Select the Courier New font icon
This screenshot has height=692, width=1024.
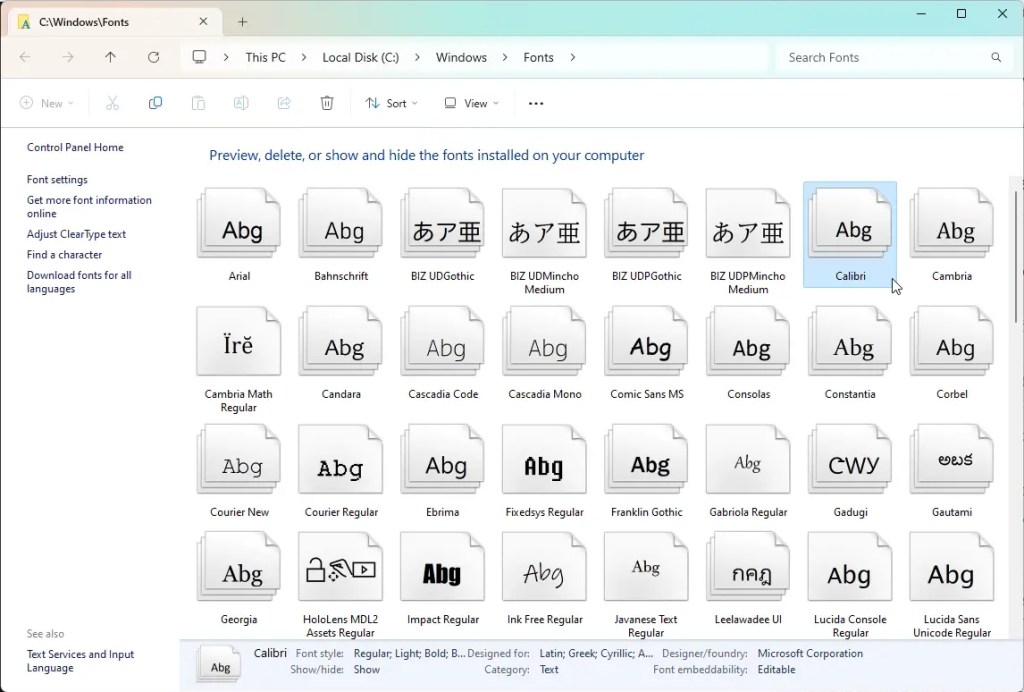[x=239, y=460]
